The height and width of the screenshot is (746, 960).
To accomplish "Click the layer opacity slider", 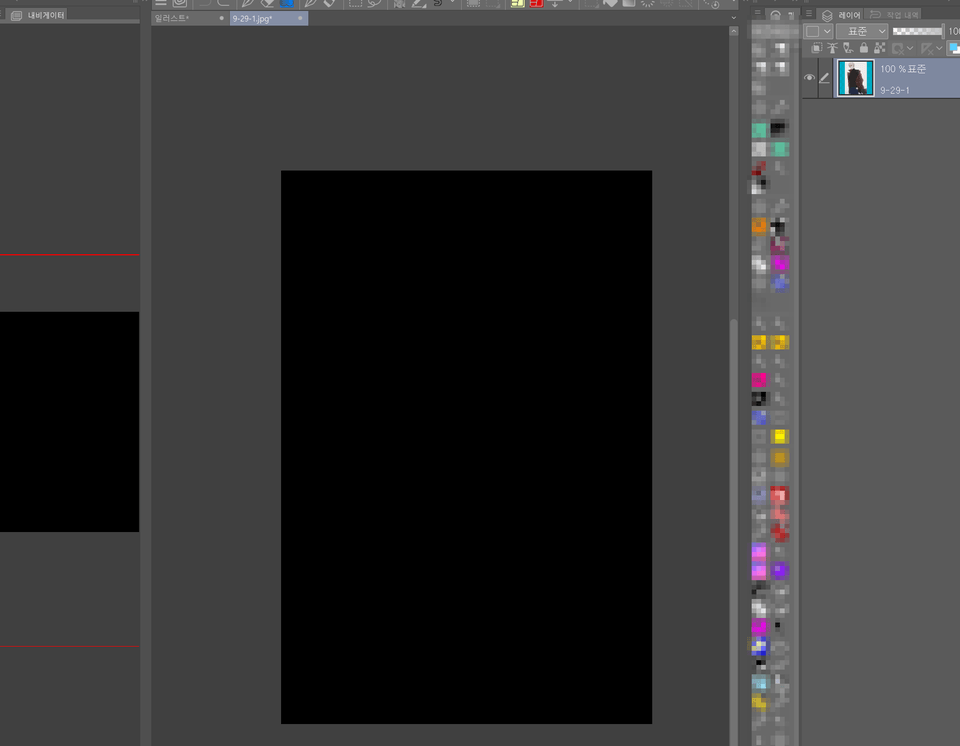I will pos(917,32).
